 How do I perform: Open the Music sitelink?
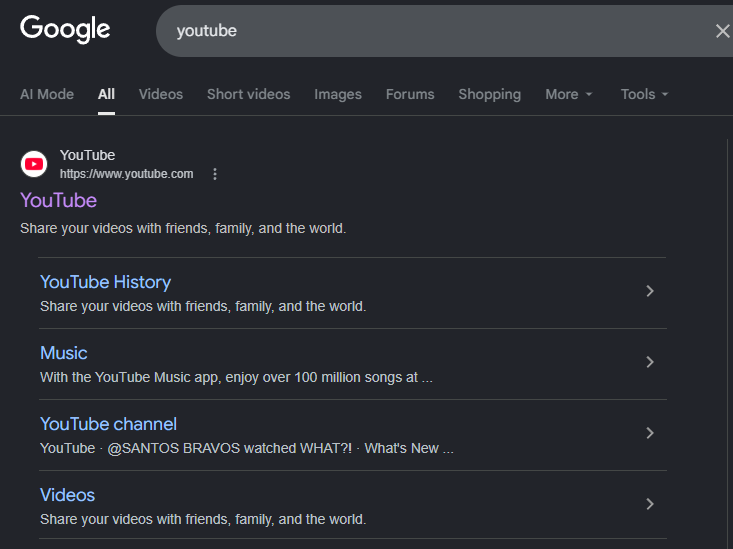coord(64,353)
